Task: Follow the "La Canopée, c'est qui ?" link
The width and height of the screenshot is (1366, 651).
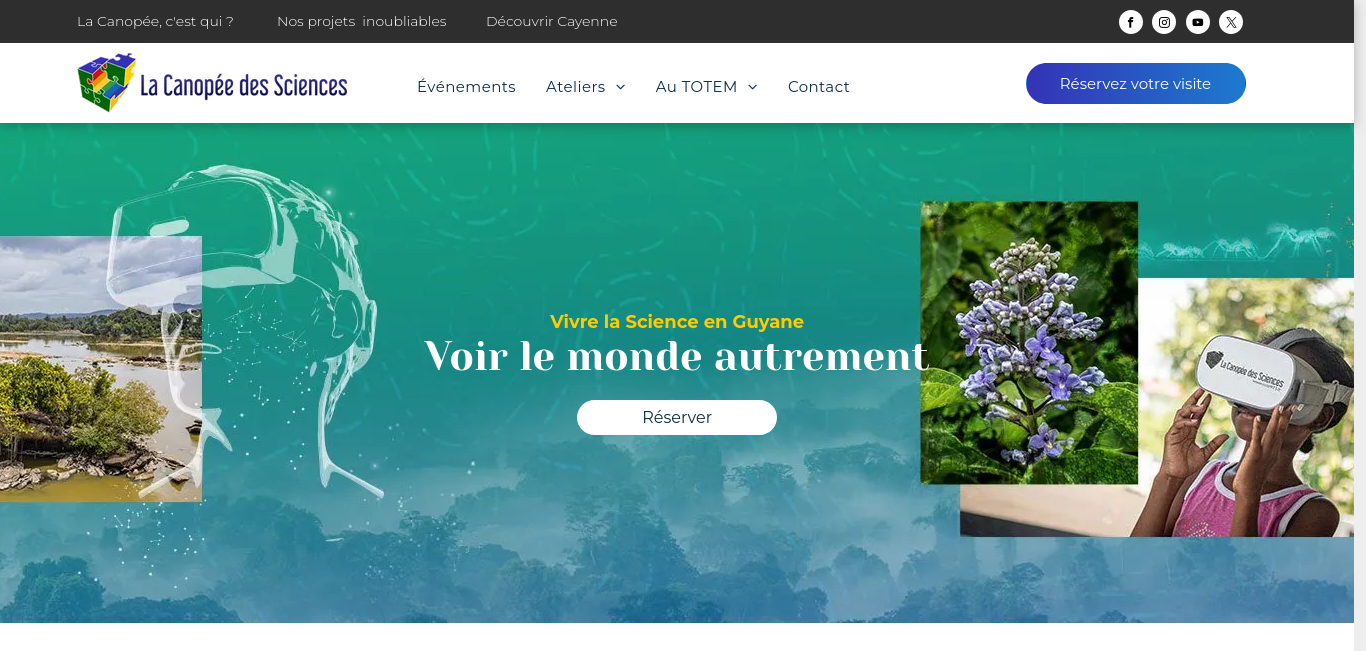Action: (155, 21)
